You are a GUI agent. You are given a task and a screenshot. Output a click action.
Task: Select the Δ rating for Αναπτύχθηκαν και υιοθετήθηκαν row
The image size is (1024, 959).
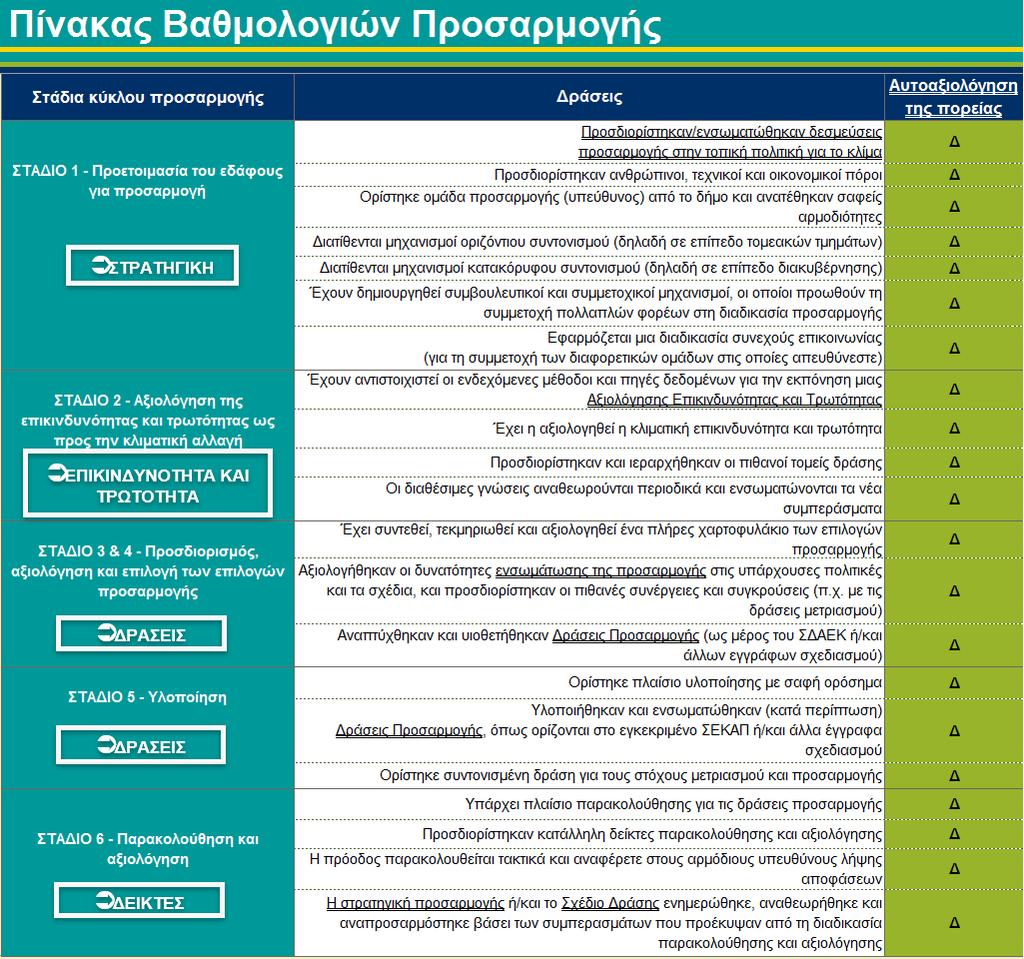pos(954,645)
